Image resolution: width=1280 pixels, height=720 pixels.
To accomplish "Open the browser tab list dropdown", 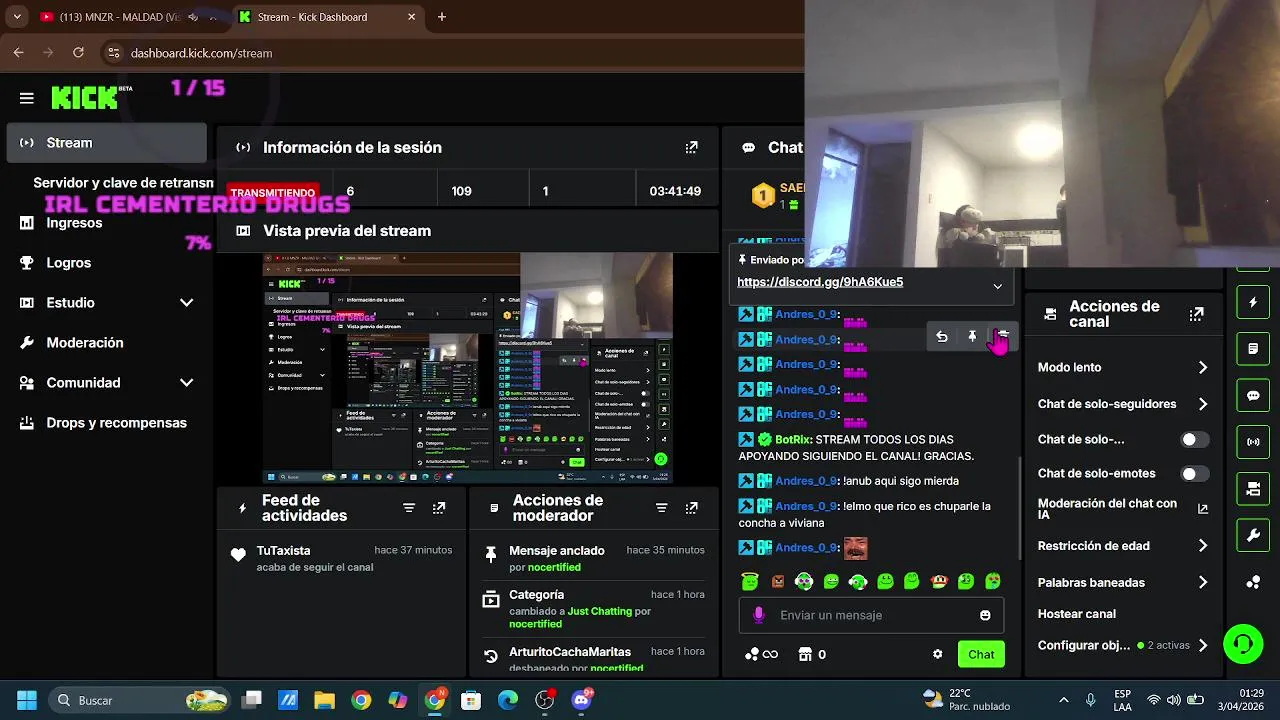I will 16,17.
